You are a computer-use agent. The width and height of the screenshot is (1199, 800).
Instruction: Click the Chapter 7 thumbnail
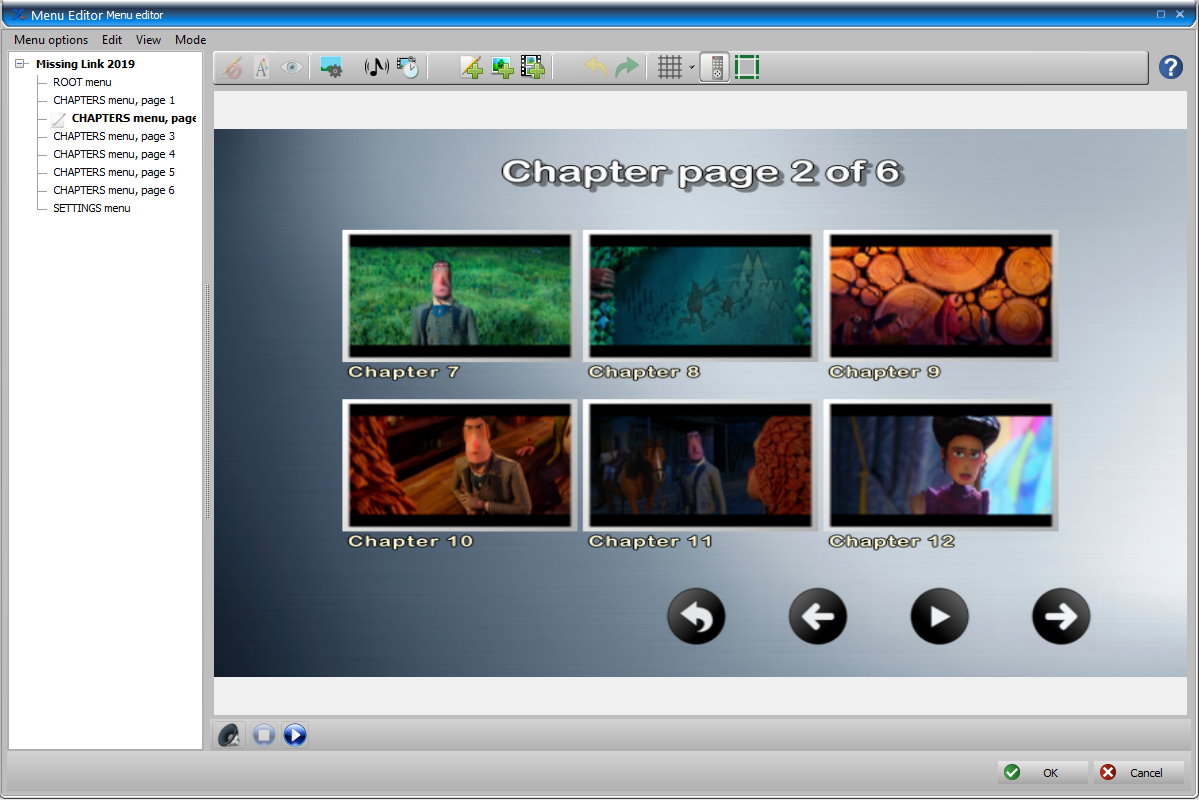point(460,295)
